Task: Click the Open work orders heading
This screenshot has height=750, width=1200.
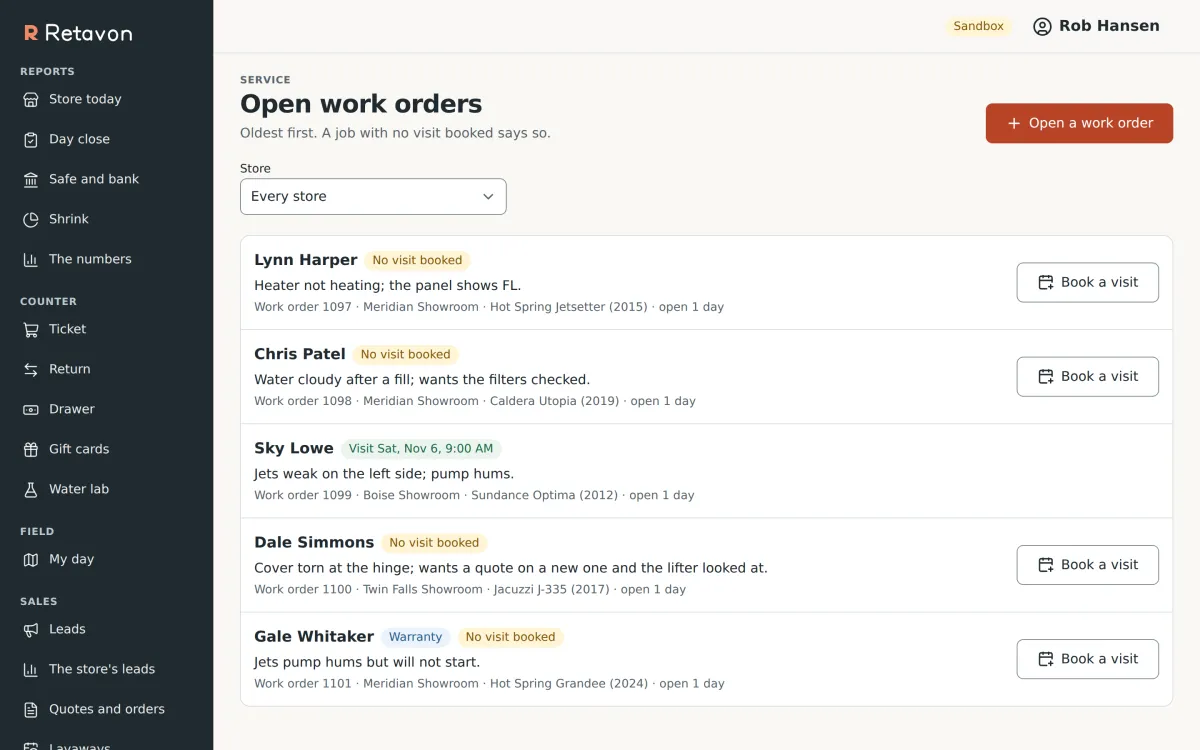Action: click(x=361, y=104)
